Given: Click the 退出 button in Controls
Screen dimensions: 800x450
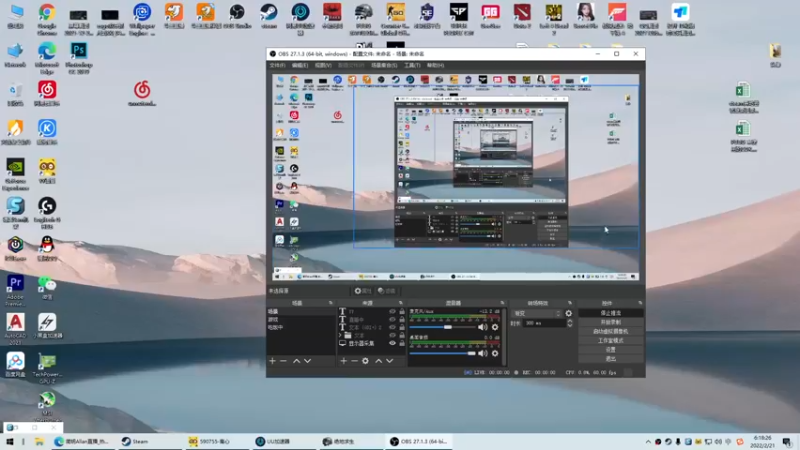Looking at the screenshot, I should 611,359.
